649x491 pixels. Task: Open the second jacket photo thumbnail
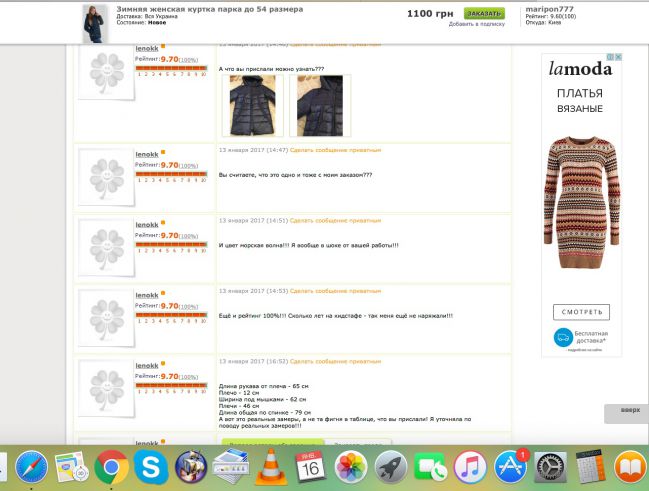pos(320,106)
